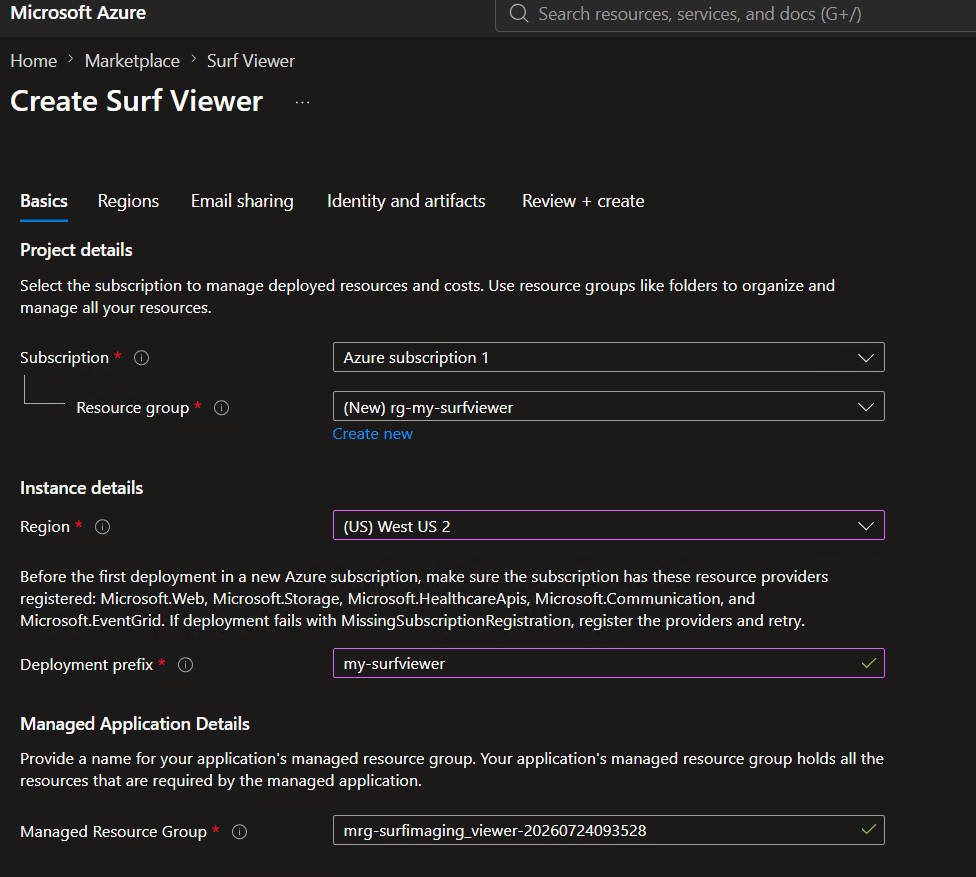
Task: Open the (US) West US 2 region combo box
Action: pos(609,526)
